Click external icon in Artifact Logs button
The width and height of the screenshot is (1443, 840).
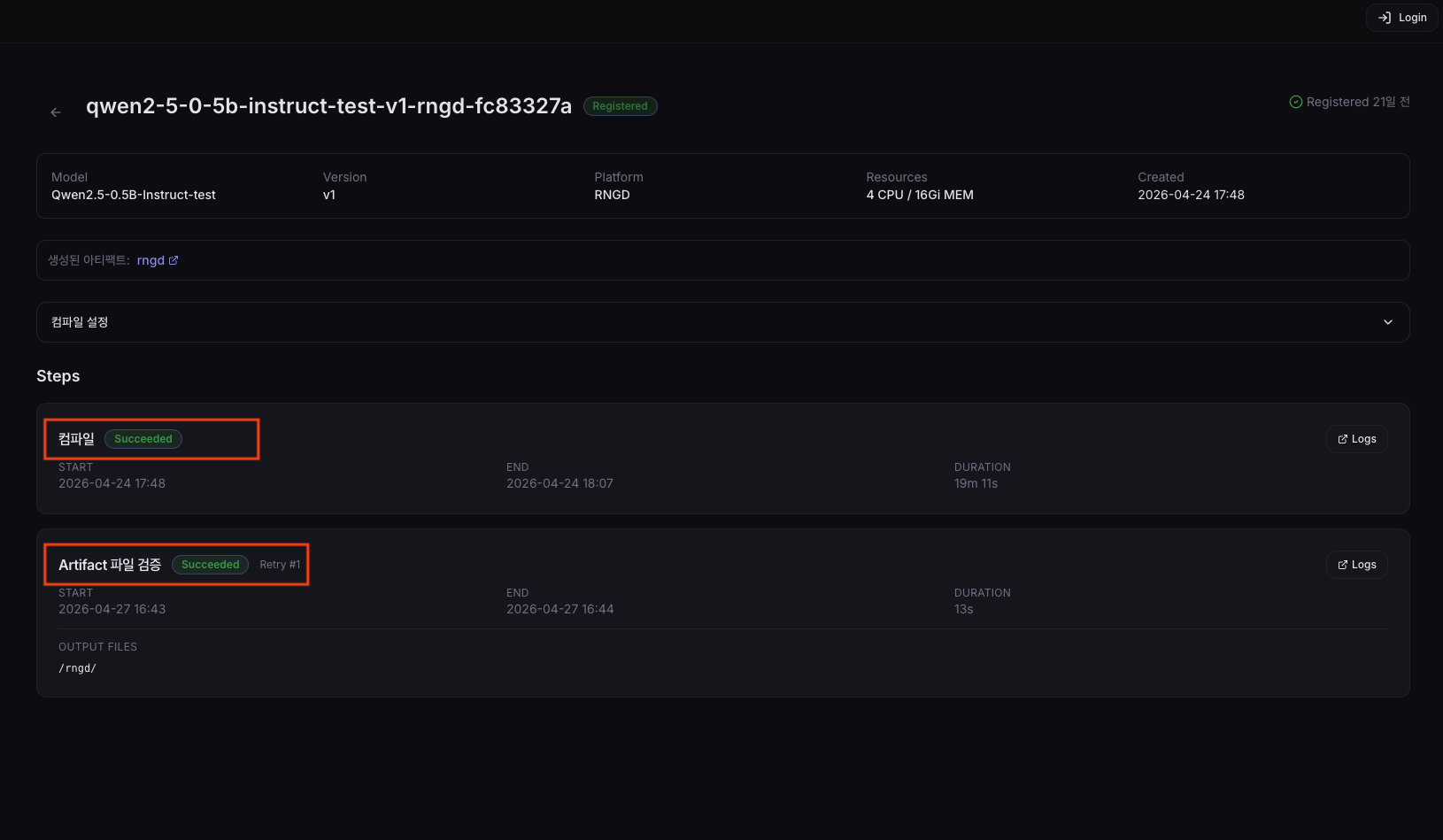coord(1343,565)
